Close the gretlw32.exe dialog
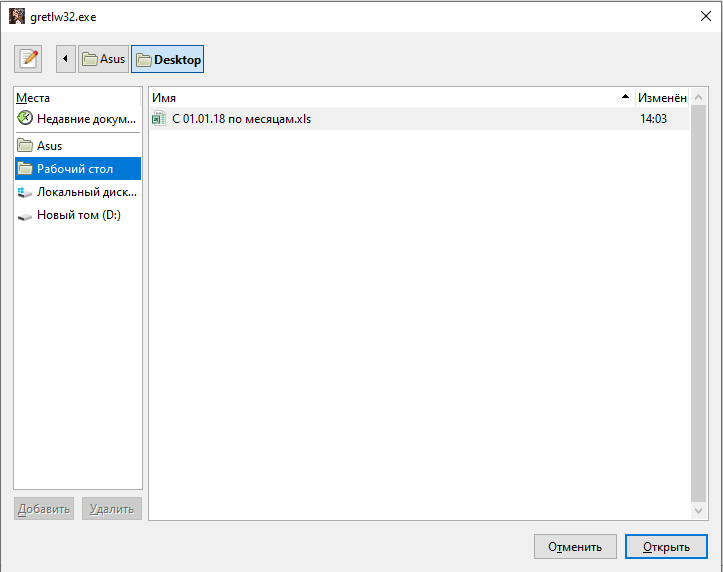 click(705, 16)
